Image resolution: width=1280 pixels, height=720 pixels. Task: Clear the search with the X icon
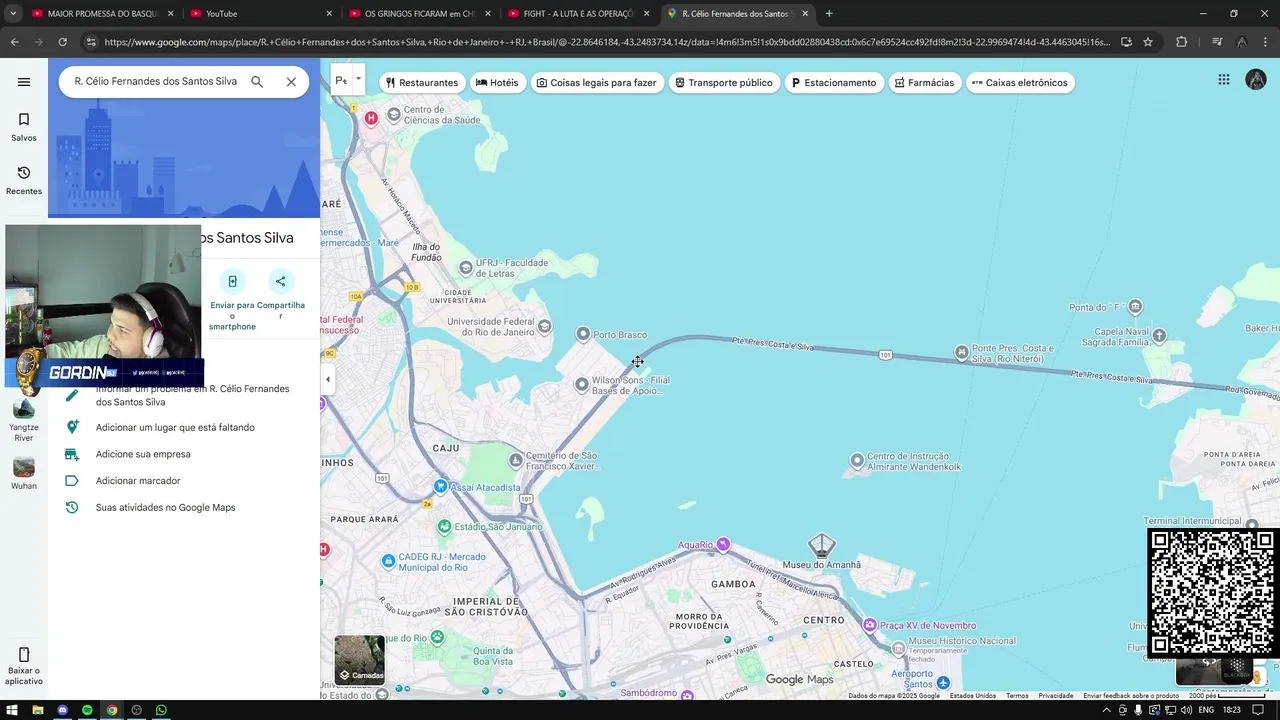291,82
